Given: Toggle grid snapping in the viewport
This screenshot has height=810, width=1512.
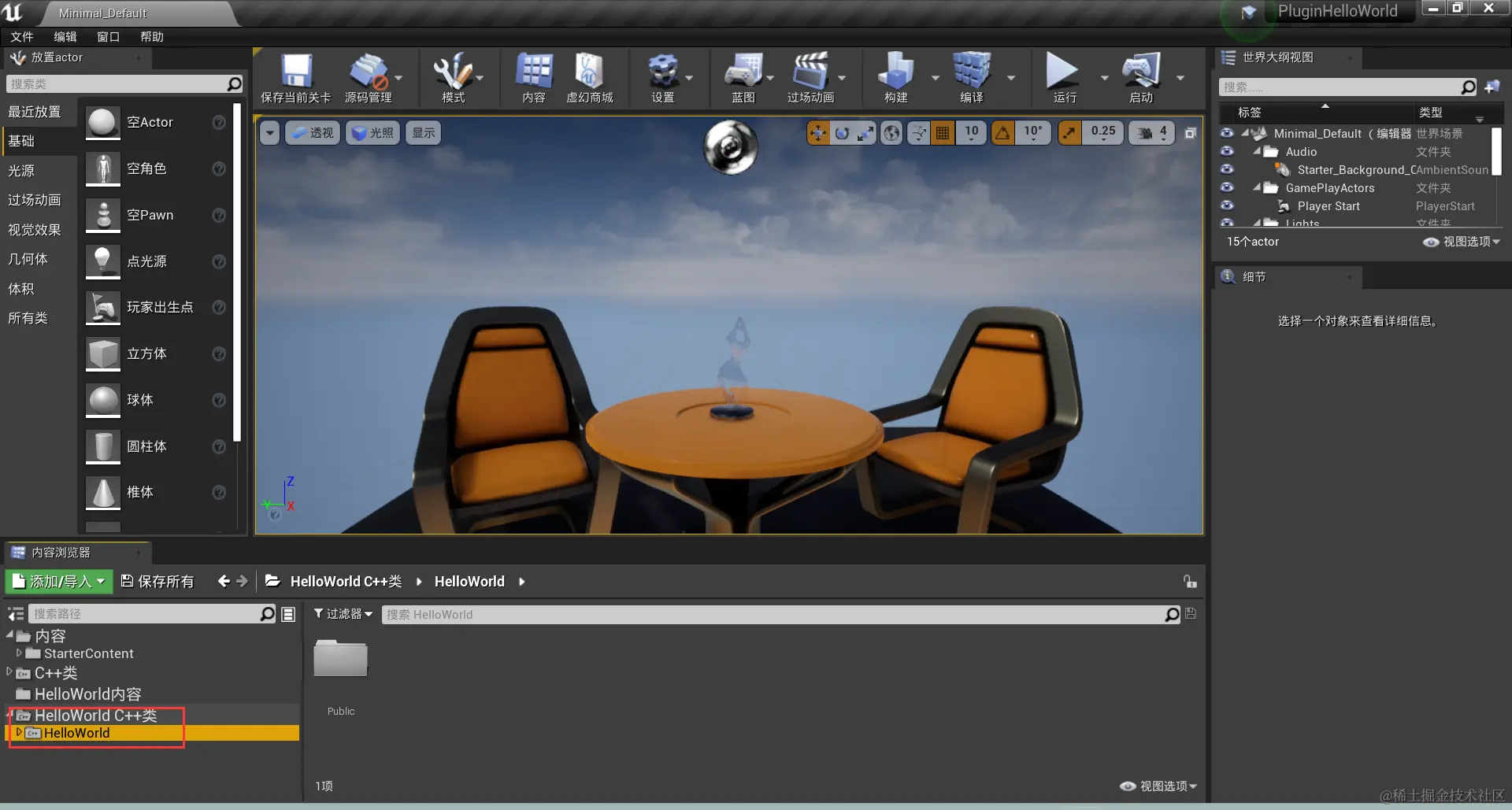Looking at the screenshot, I should pos(943,133).
